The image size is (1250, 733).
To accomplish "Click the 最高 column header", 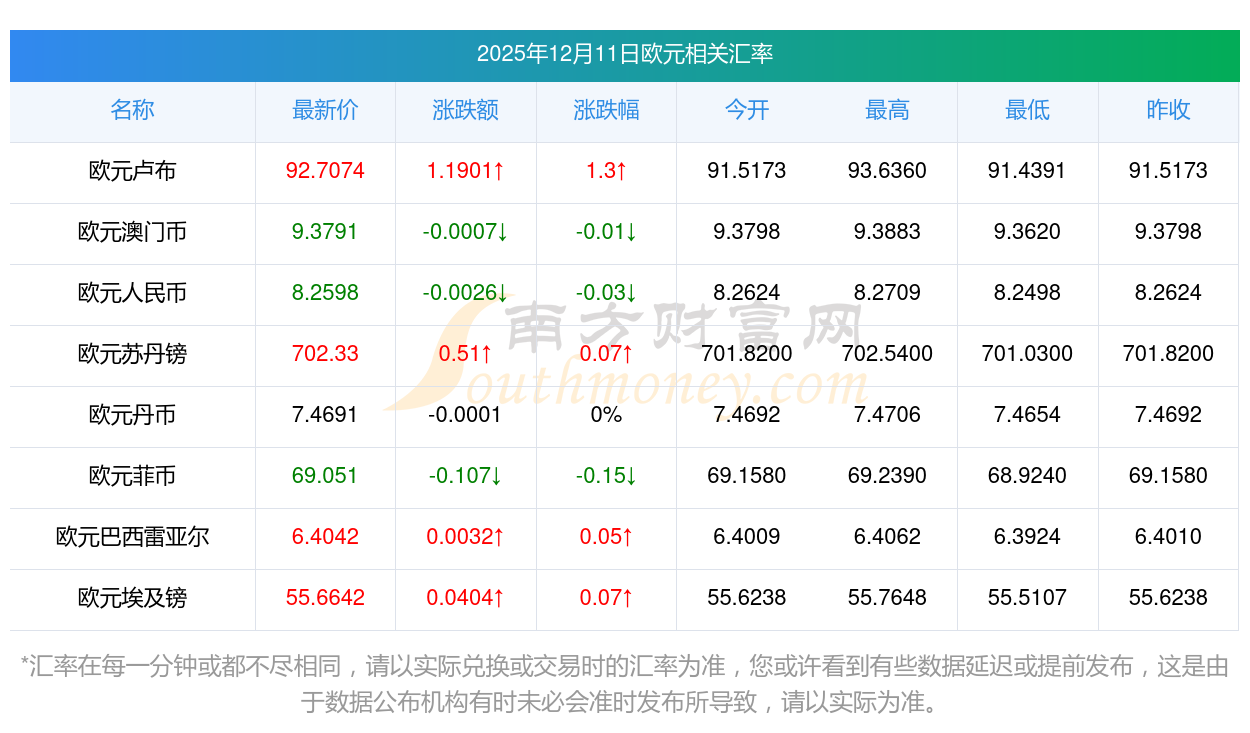I will (887, 110).
